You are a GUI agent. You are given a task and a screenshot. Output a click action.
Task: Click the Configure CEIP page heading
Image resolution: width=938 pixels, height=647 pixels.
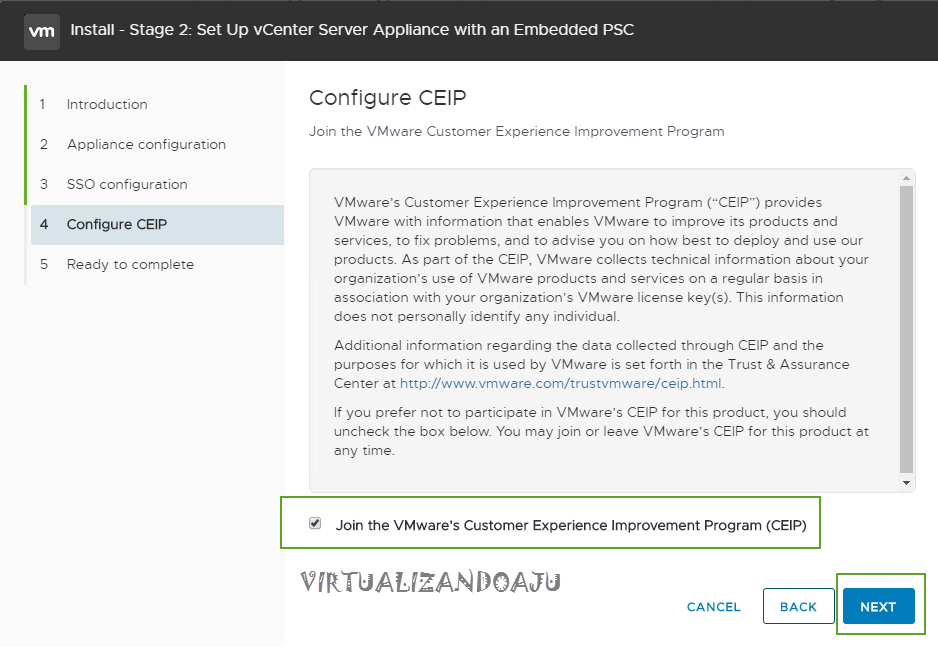tap(388, 97)
